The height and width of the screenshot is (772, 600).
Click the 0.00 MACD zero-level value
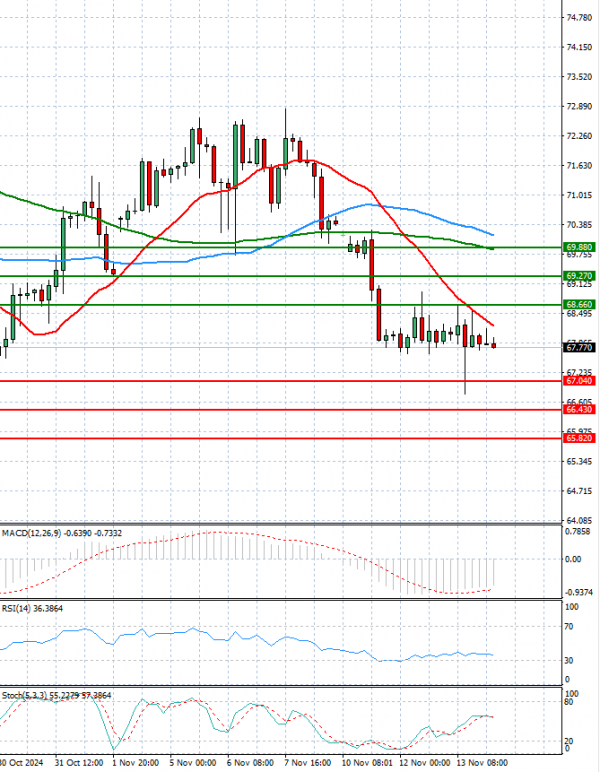(x=573, y=559)
